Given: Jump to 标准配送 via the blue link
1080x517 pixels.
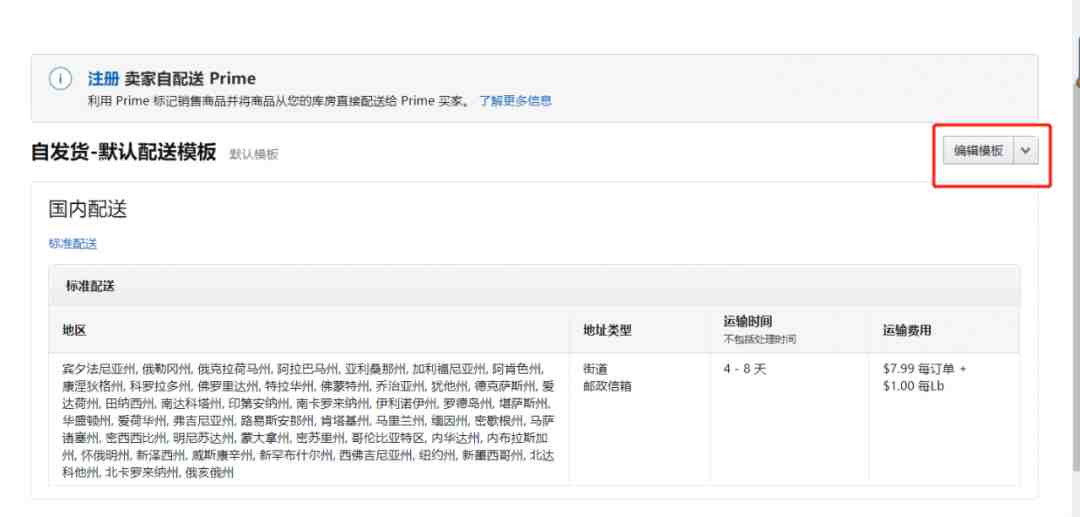Looking at the screenshot, I should 73,243.
